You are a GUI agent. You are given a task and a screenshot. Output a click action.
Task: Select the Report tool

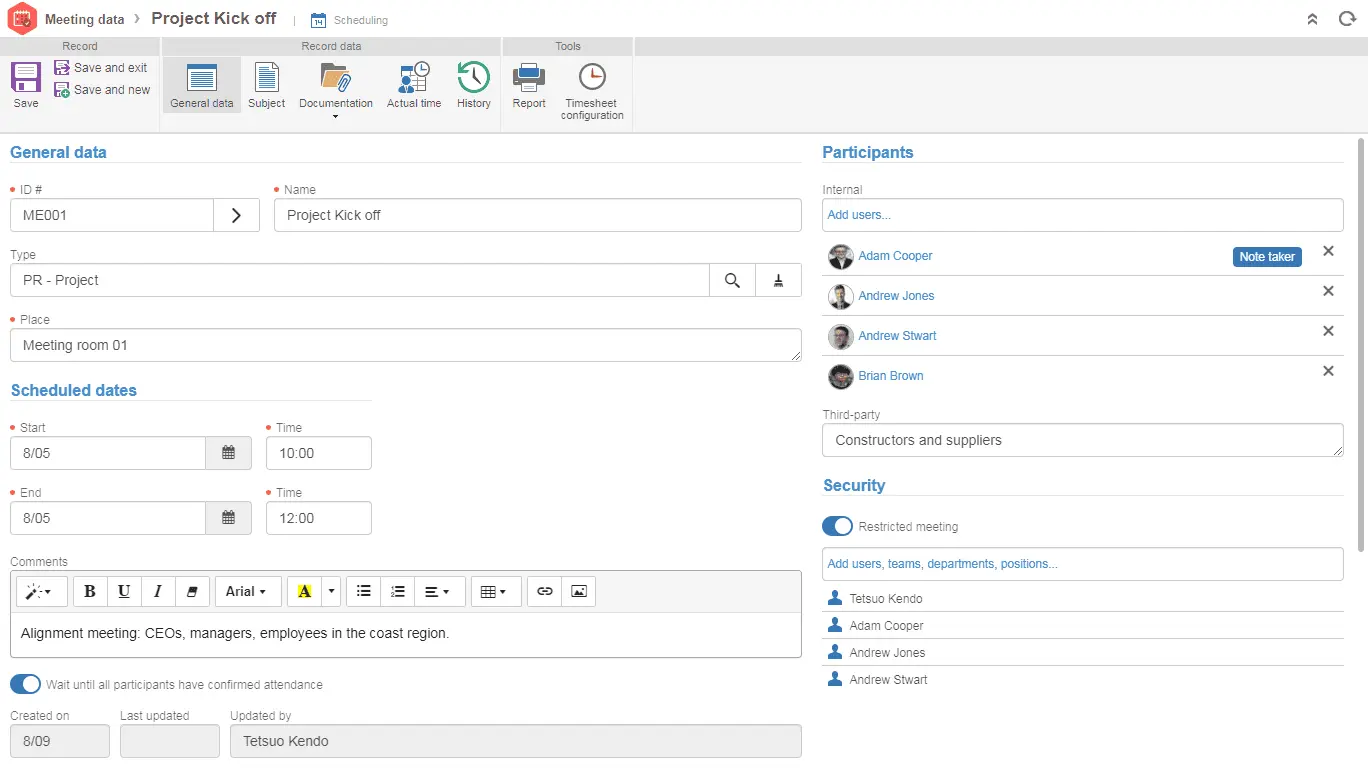[x=529, y=85]
